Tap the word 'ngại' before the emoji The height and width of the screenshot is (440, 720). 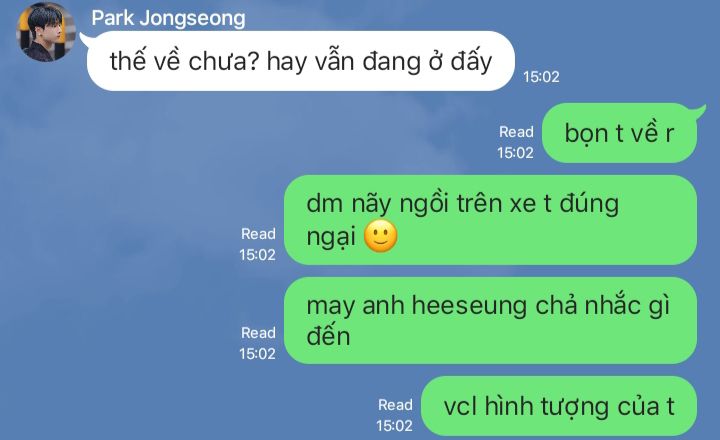(x=331, y=237)
